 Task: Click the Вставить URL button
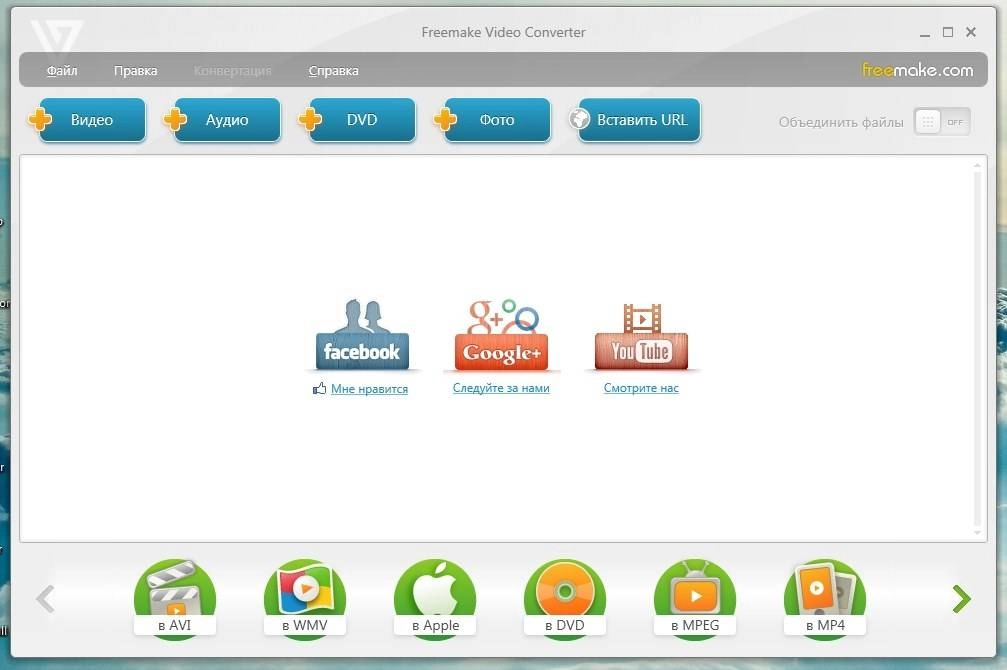[635, 120]
